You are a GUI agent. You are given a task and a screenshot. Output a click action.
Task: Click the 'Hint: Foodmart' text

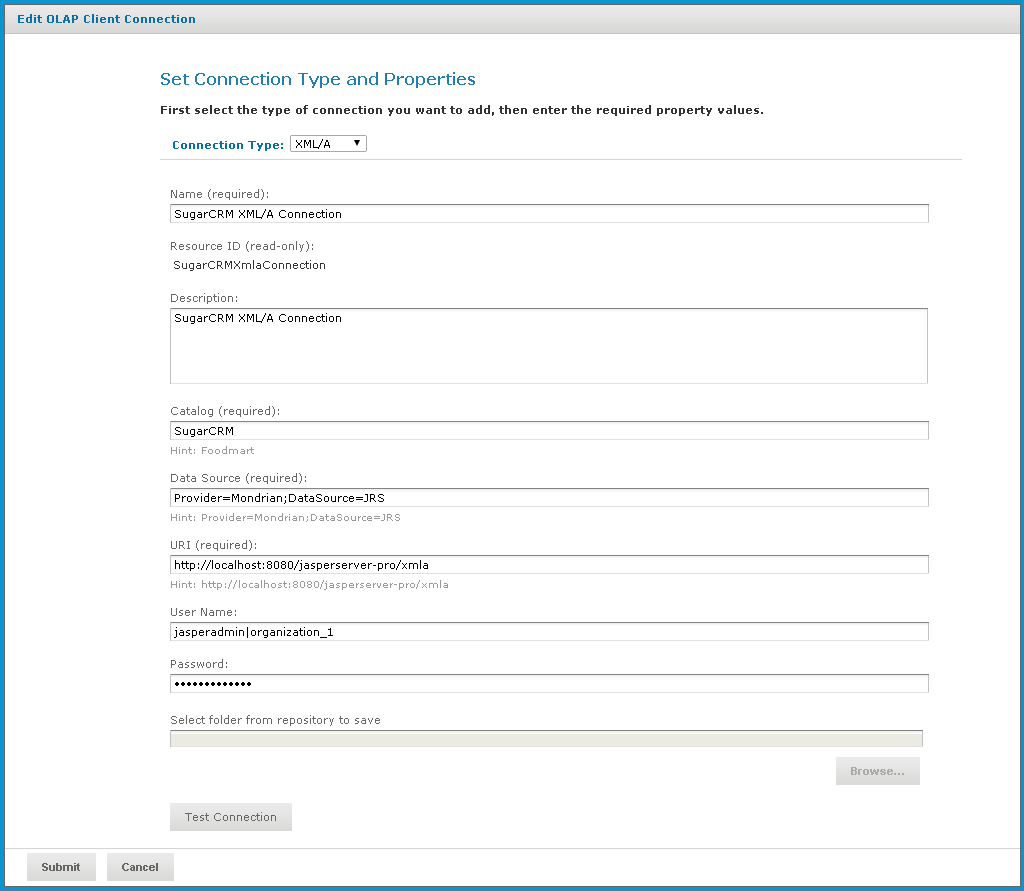212,451
